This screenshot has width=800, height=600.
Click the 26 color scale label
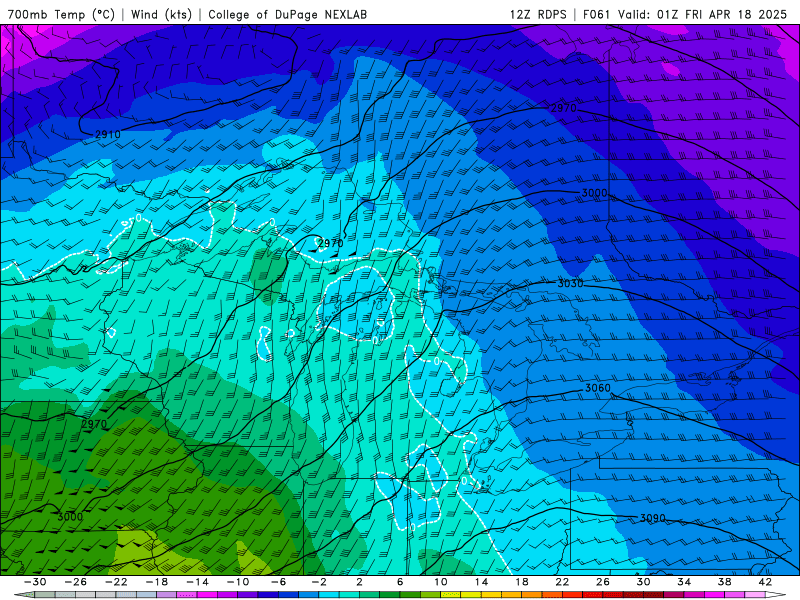(x=603, y=582)
